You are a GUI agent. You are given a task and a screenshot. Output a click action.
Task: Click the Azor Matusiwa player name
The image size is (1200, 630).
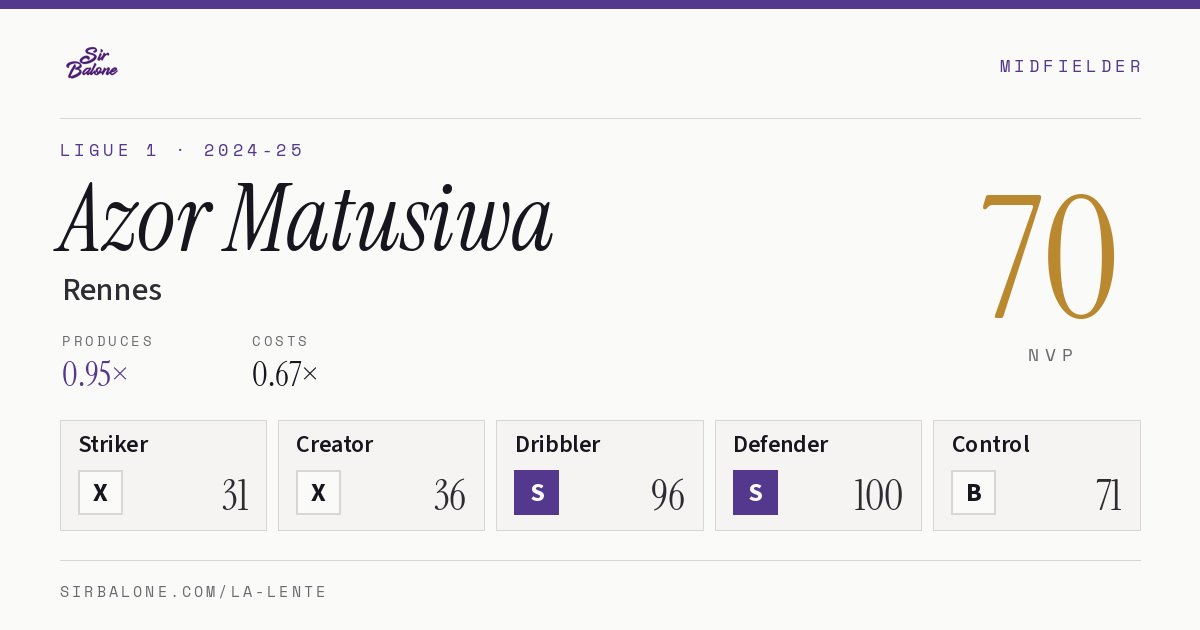[305, 219]
